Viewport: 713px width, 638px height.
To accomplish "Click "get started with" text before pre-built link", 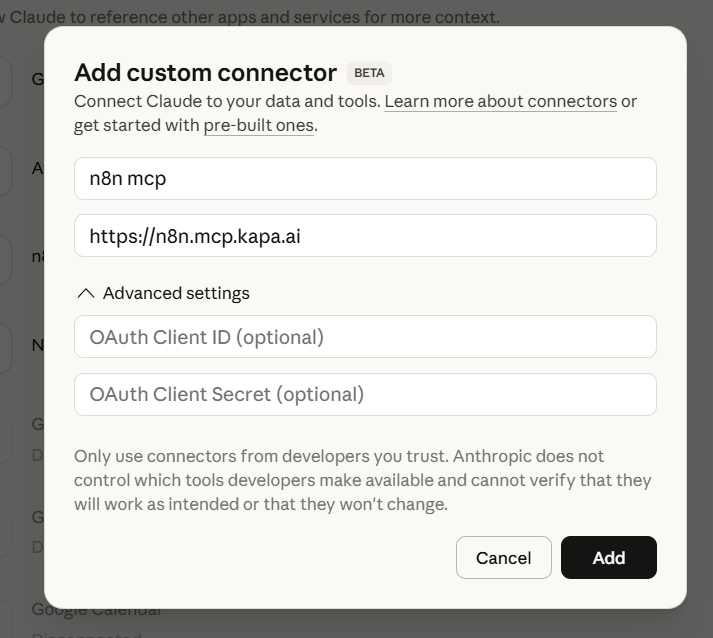I will [x=137, y=125].
